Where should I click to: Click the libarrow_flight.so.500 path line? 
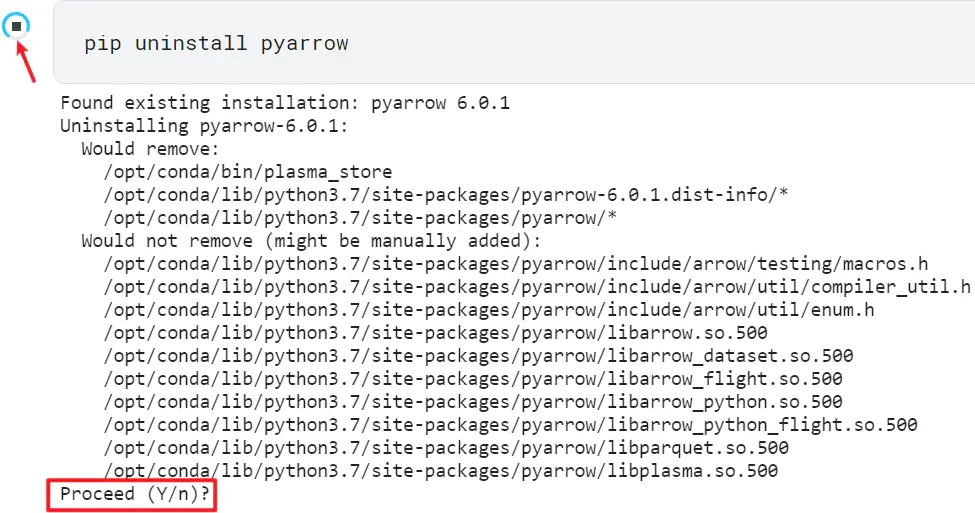pyautogui.click(x=473, y=379)
